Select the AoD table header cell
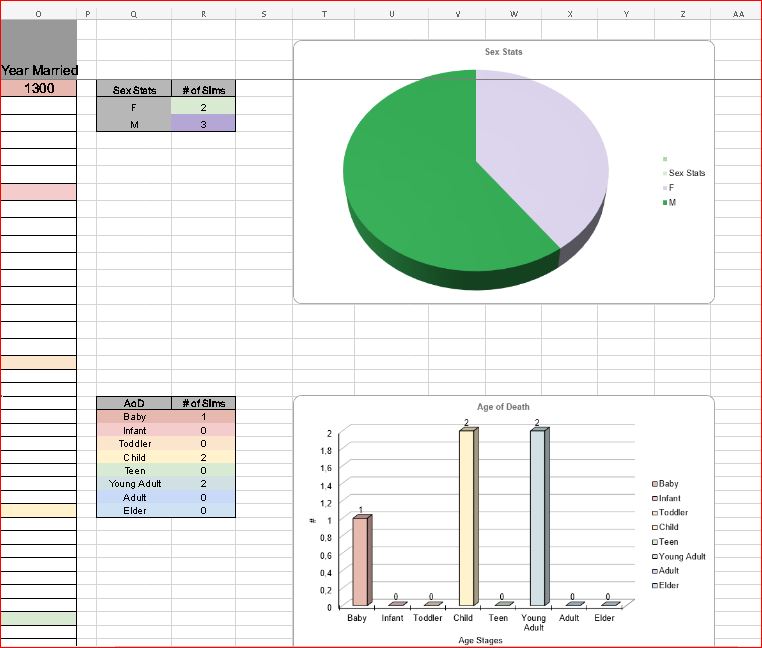 [134, 403]
